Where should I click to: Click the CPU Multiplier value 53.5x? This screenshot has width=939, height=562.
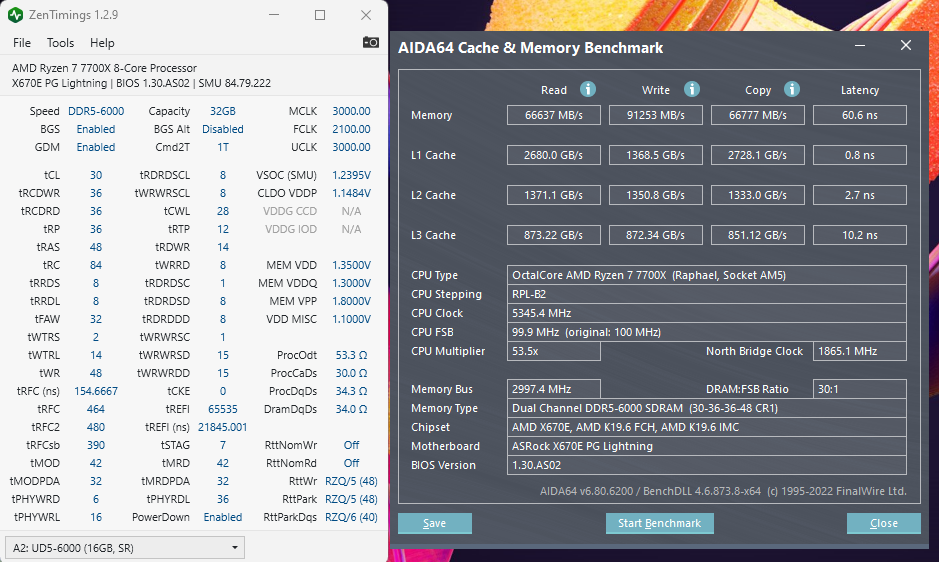pos(554,351)
